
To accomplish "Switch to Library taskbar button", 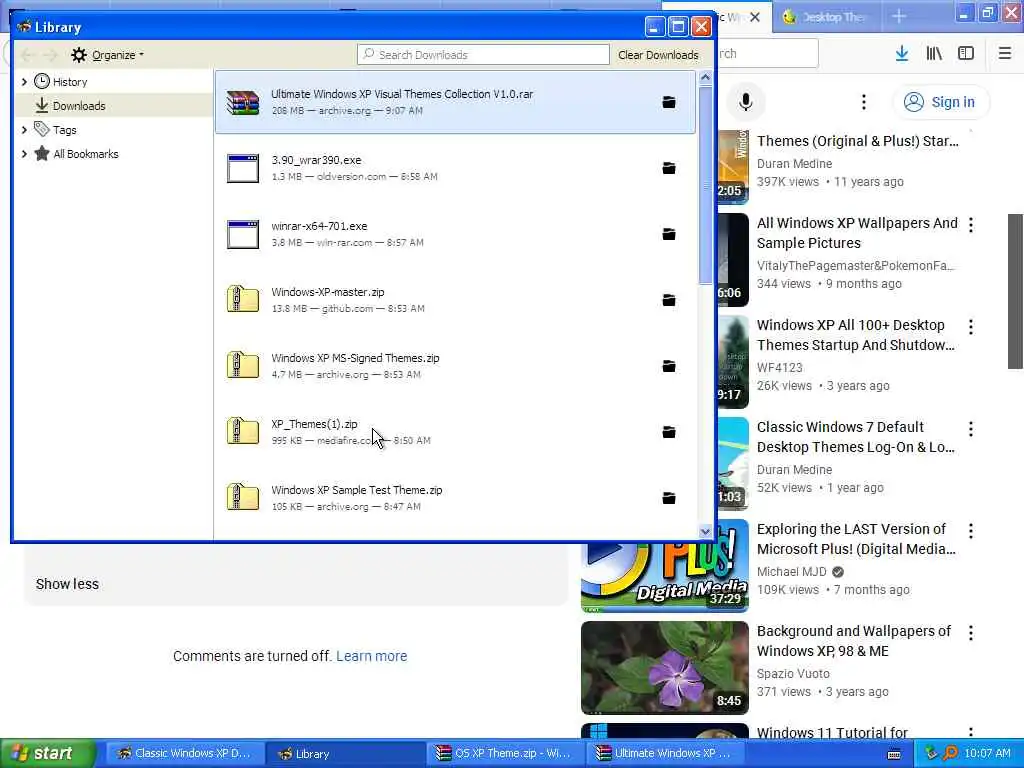I will tap(344, 754).
